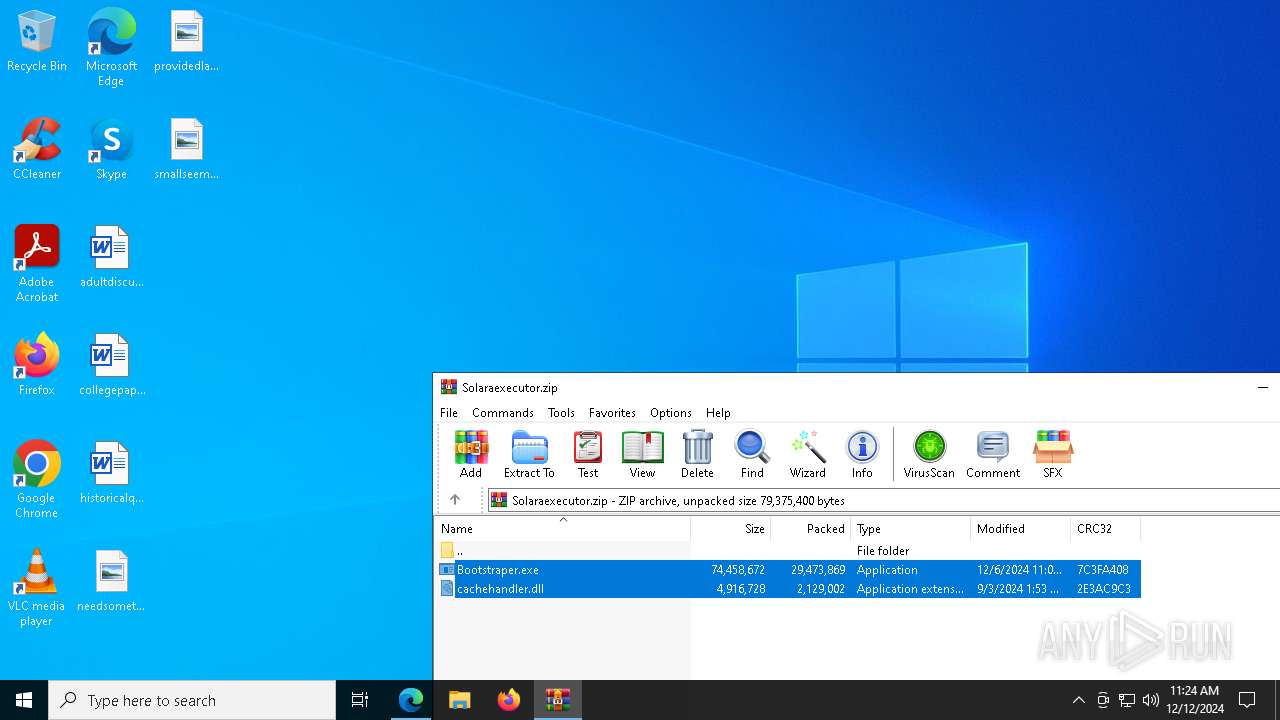Screen dimensions: 1280x720
Task: Sort by the CRC32 column header
Action: [x=1105, y=529]
